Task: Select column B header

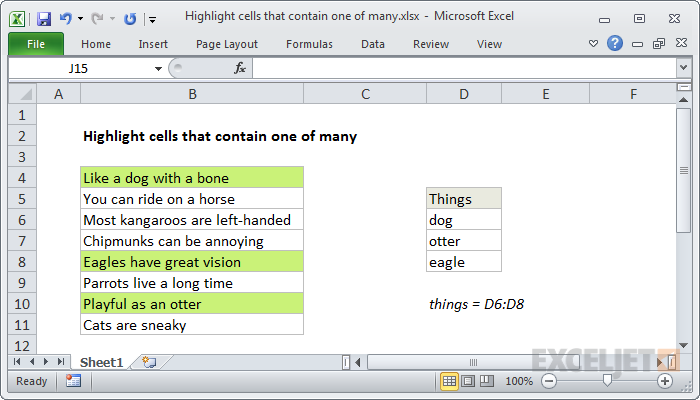Action: pos(192,94)
